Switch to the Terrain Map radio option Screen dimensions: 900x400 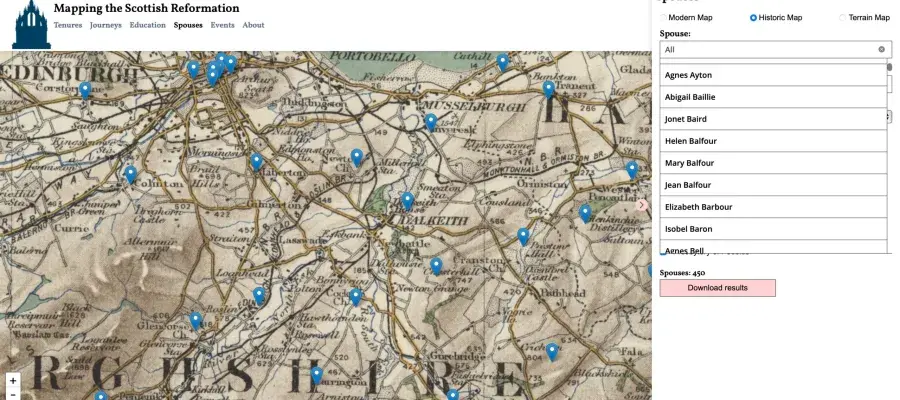point(842,18)
